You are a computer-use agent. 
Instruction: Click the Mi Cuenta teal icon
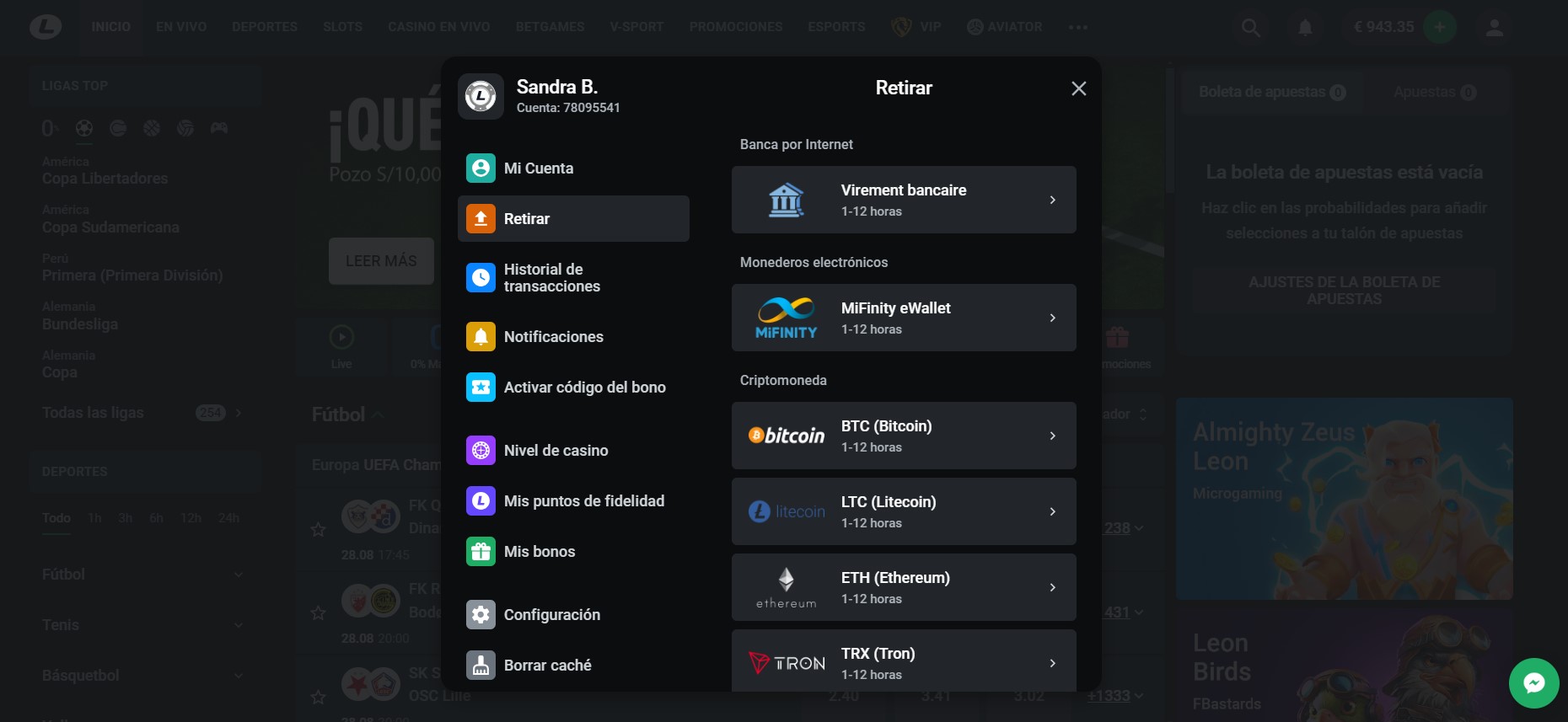[481, 168]
